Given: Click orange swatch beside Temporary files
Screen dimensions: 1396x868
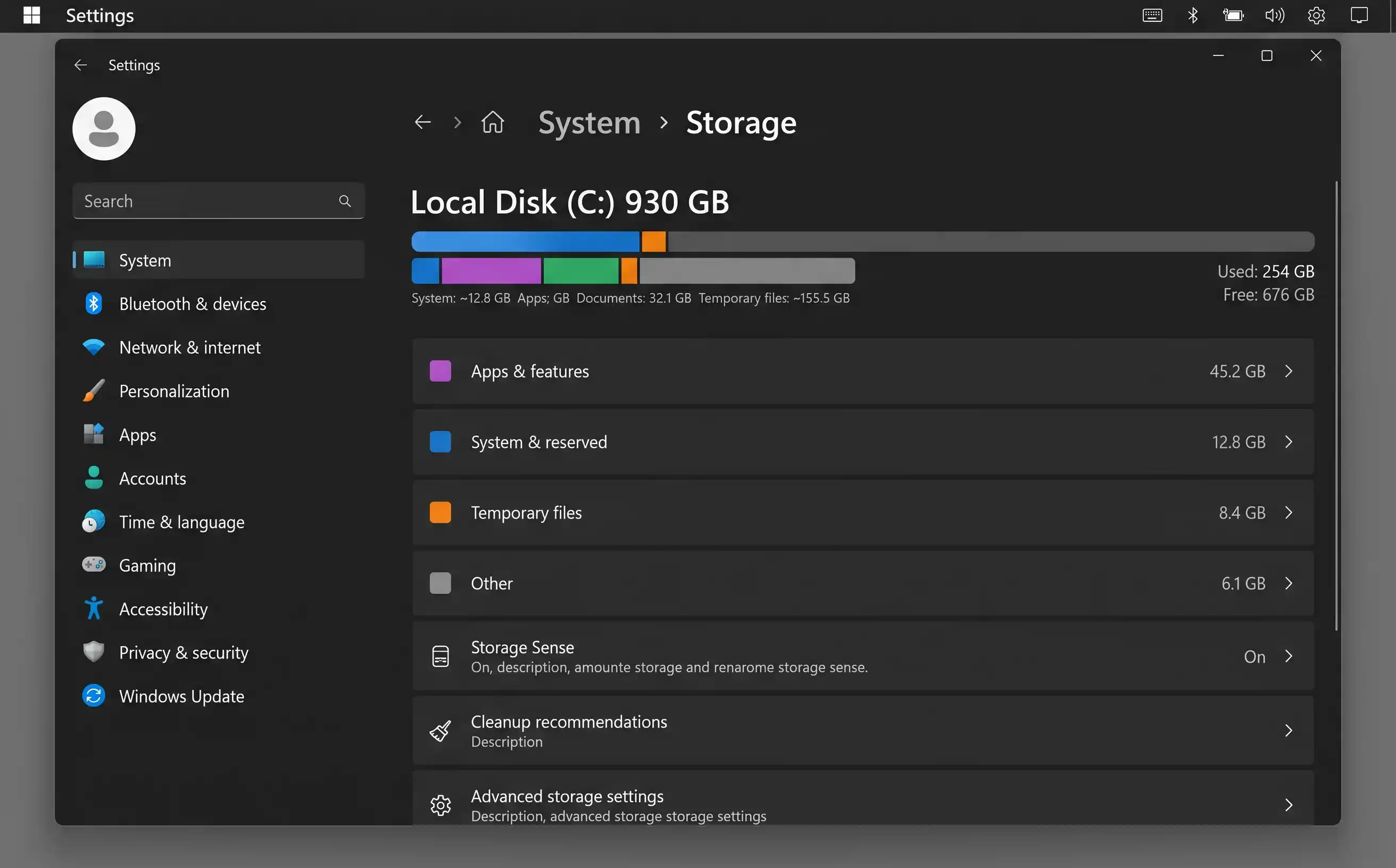Looking at the screenshot, I should click(x=441, y=513).
